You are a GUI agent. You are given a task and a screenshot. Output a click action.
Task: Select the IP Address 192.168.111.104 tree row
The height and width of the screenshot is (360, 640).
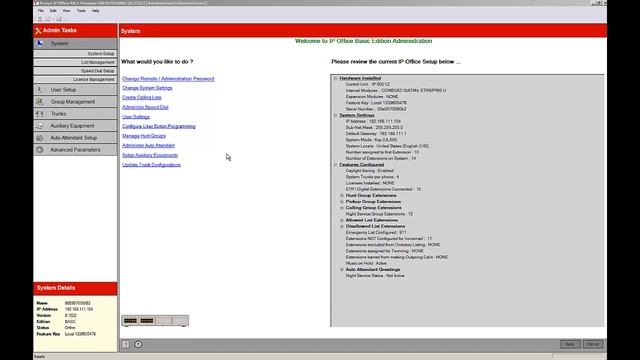373,121
